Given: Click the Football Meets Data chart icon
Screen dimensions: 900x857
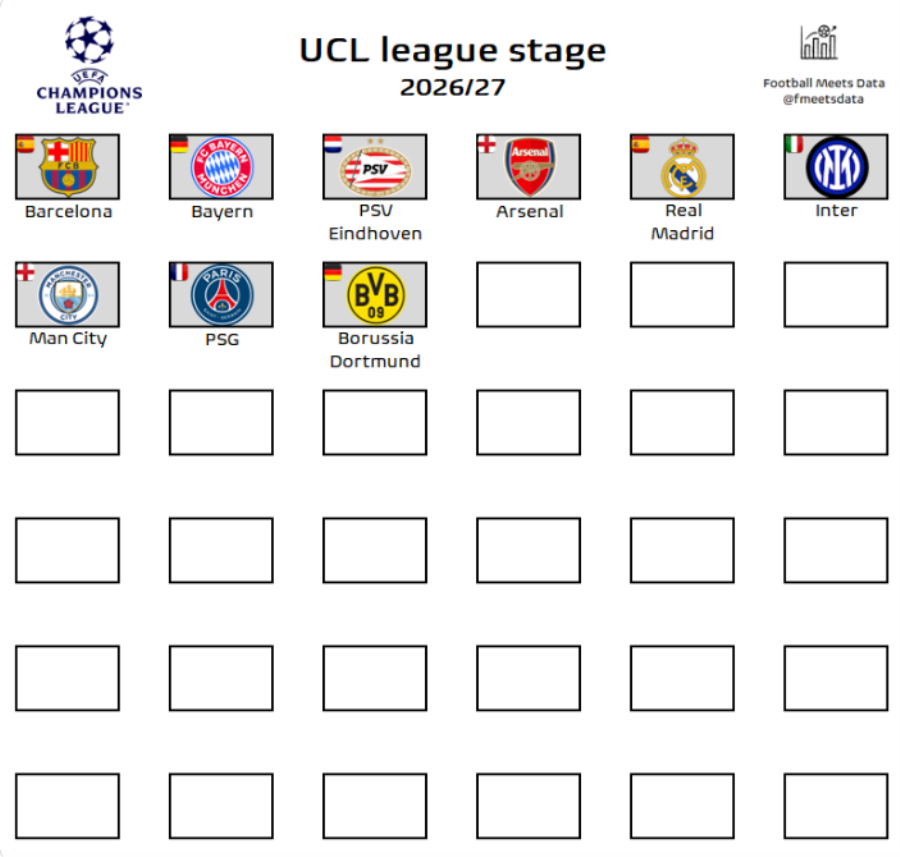Looking at the screenshot, I should point(818,43).
